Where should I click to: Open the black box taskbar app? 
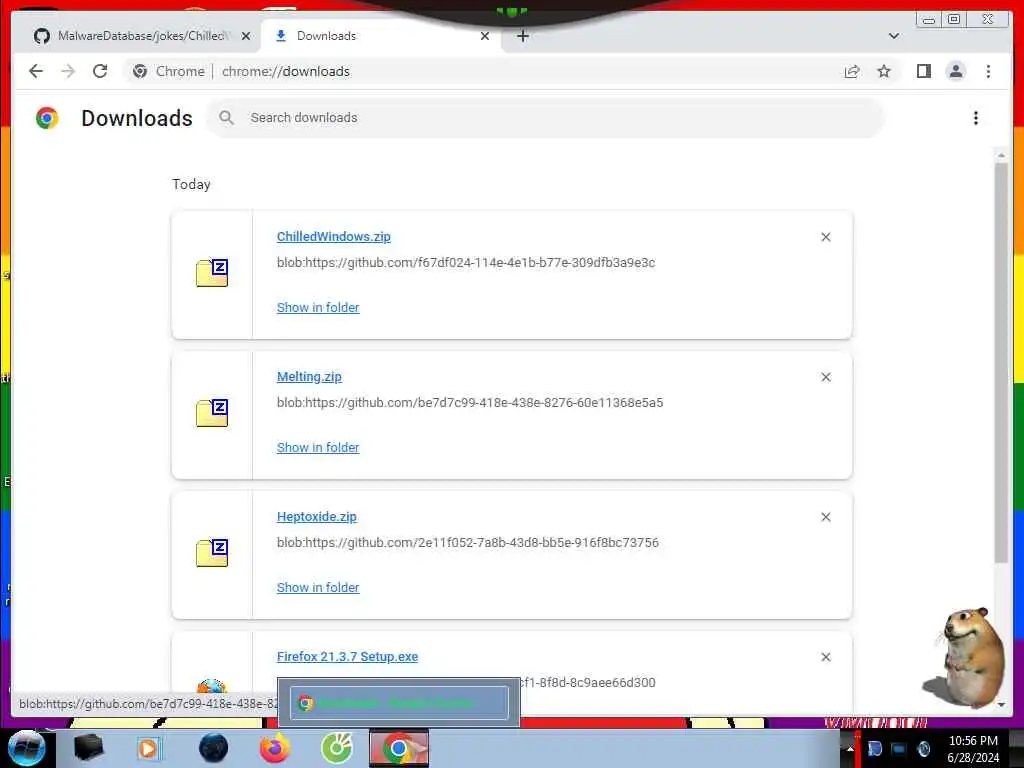click(88, 748)
